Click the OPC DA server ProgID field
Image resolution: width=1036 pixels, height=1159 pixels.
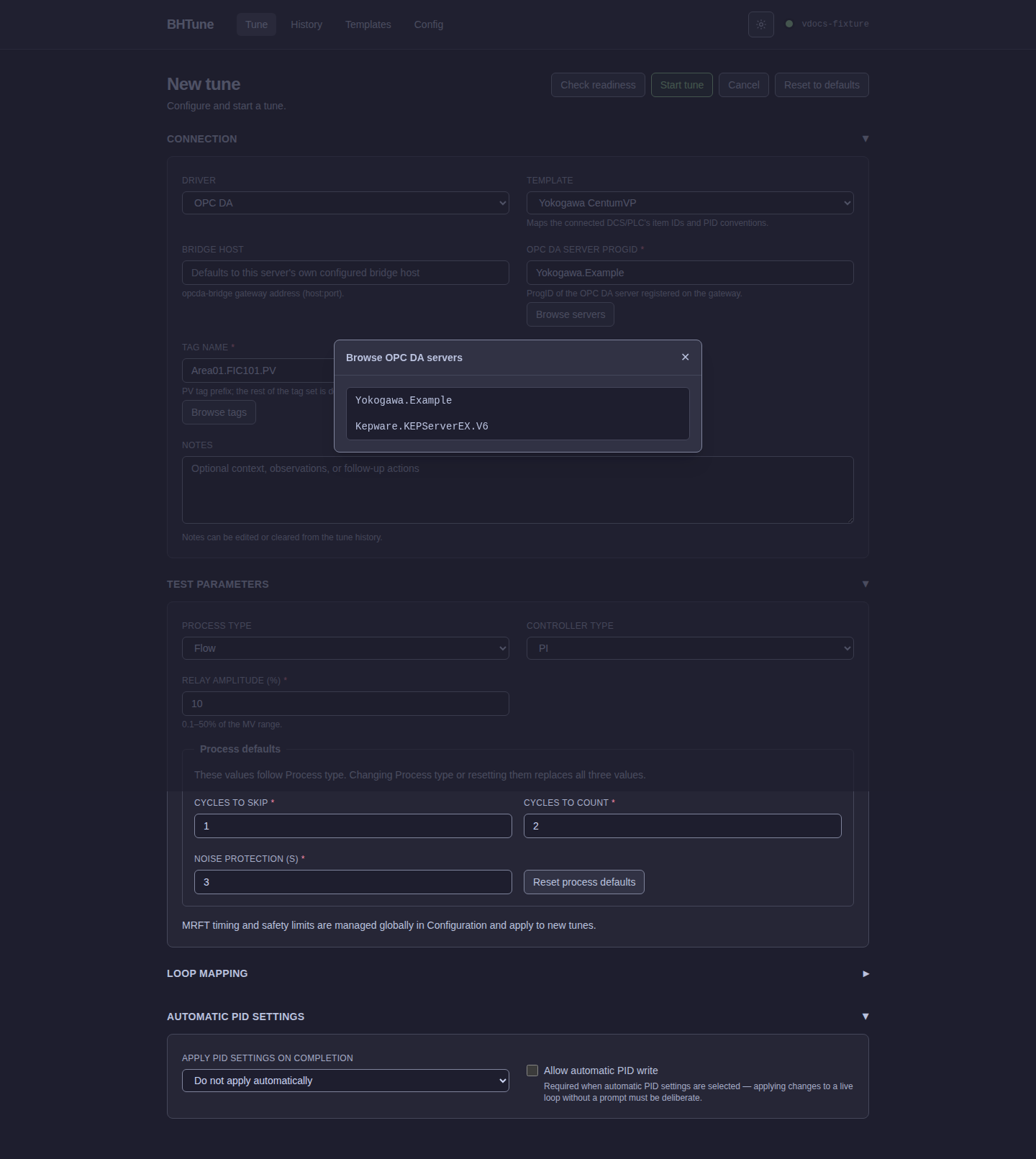coord(690,273)
